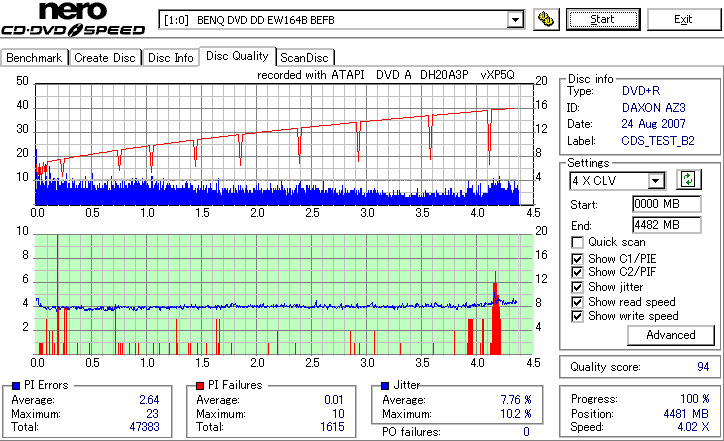This screenshot has height=441, width=724.
Task: Open the Advanced settings button
Action: coord(670,335)
